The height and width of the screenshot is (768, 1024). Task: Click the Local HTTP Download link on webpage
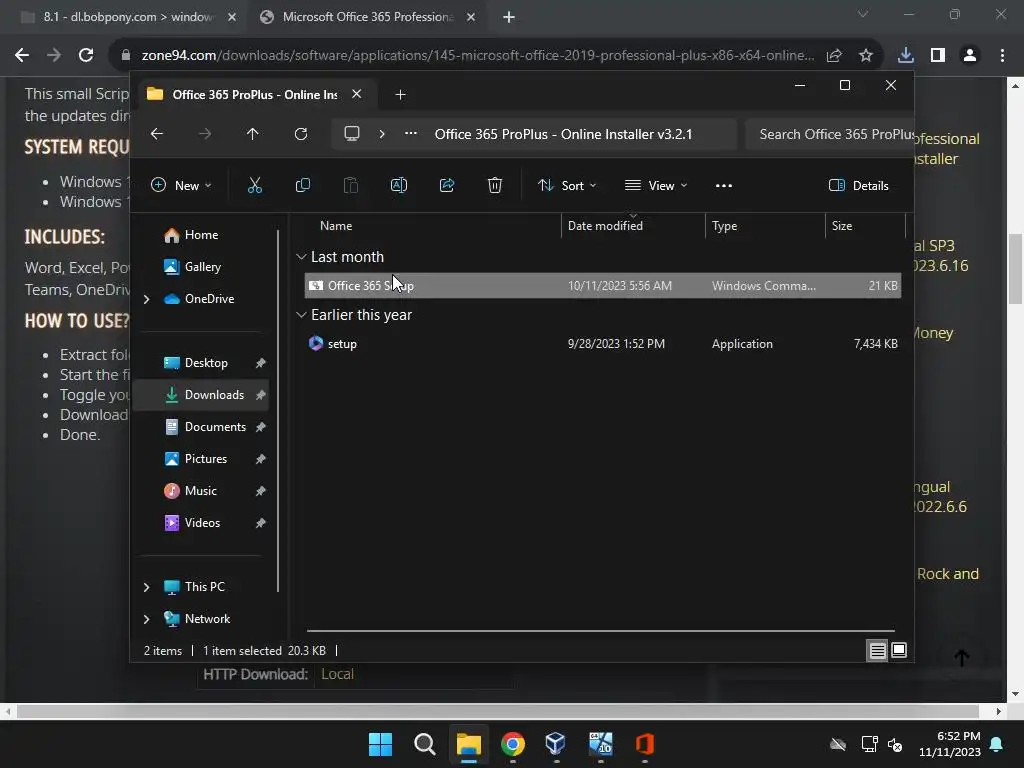click(337, 675)
